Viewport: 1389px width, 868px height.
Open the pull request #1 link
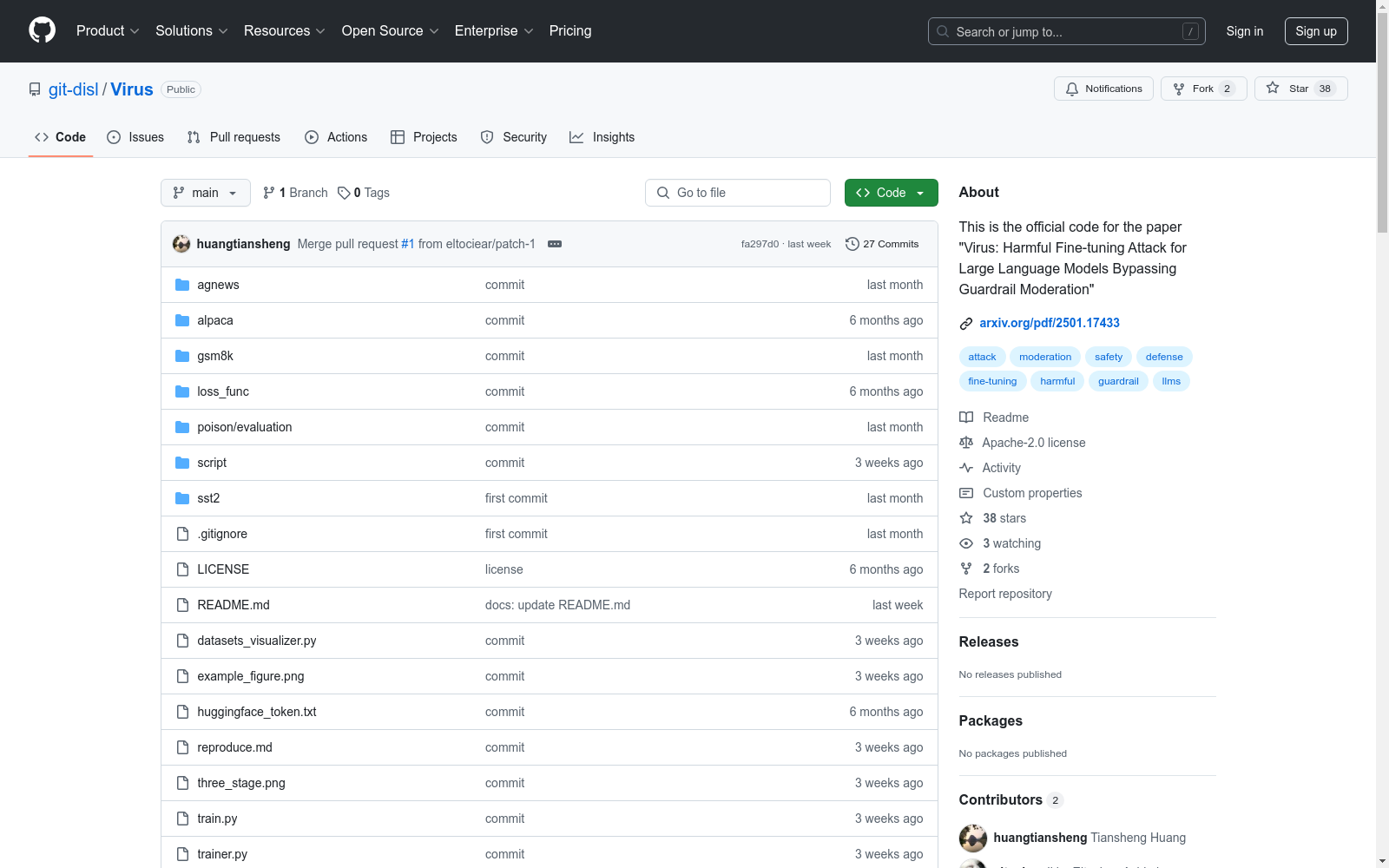[x=408, y=244]
